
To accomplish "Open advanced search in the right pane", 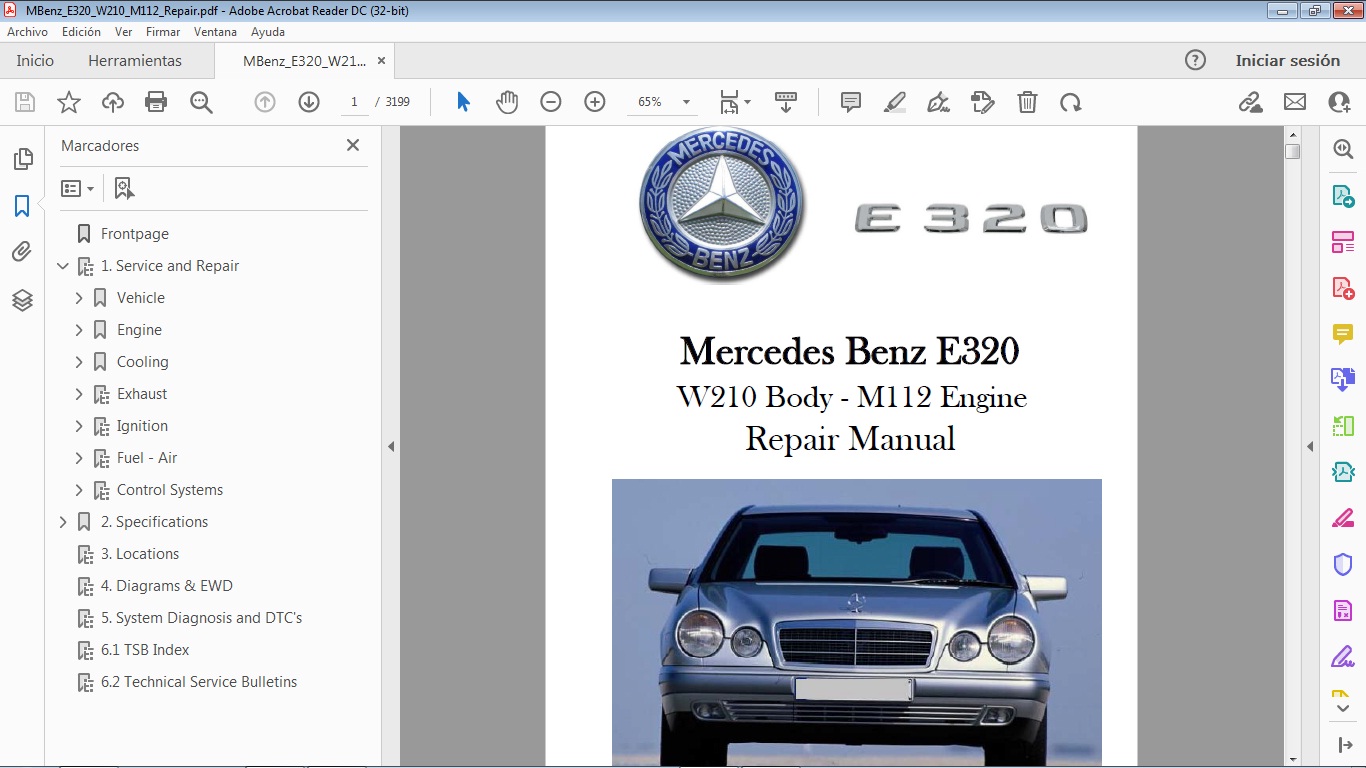I will point(1344,148).
